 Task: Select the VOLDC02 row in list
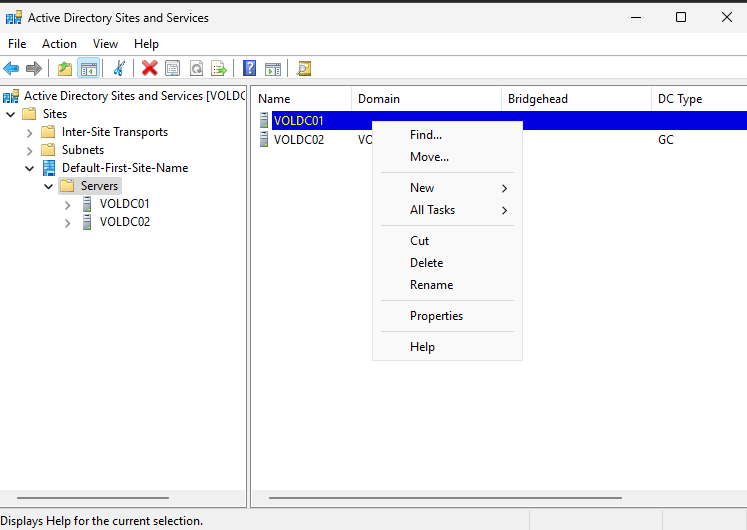(299, 140)
